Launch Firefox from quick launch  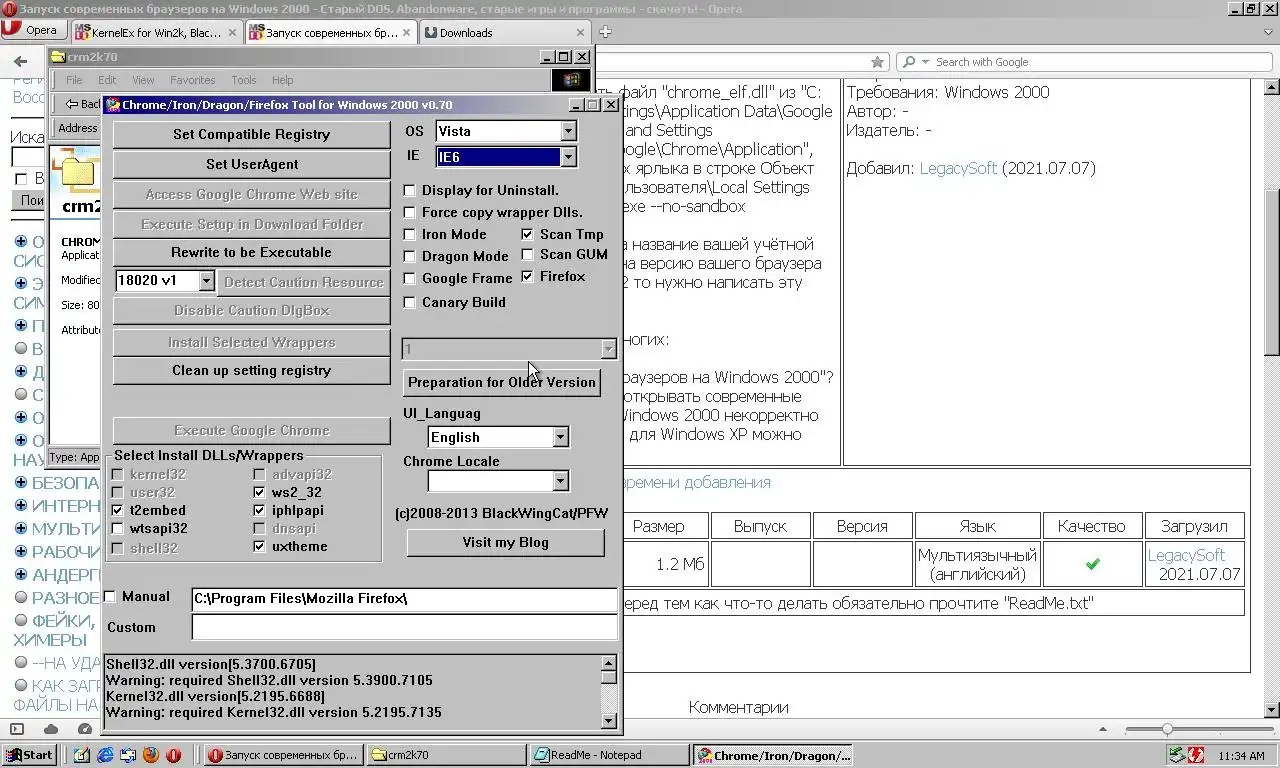151,755
